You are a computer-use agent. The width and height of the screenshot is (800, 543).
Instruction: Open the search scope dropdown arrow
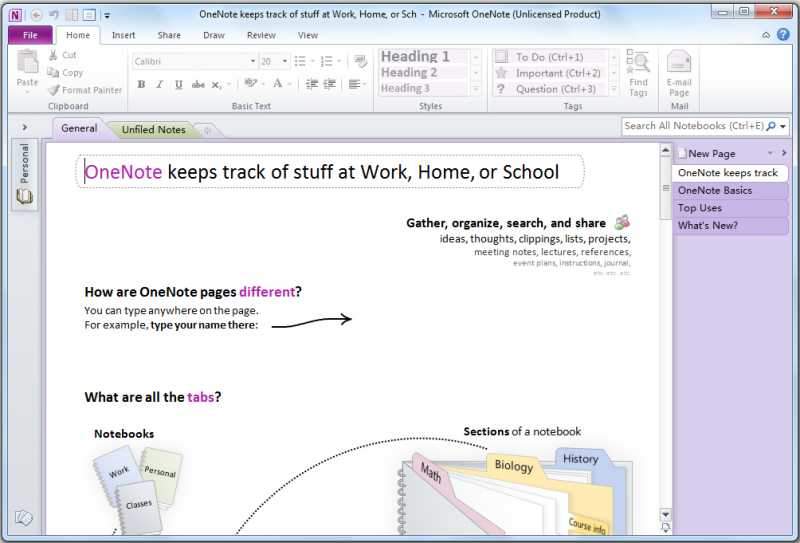click(x=783, y=127)
